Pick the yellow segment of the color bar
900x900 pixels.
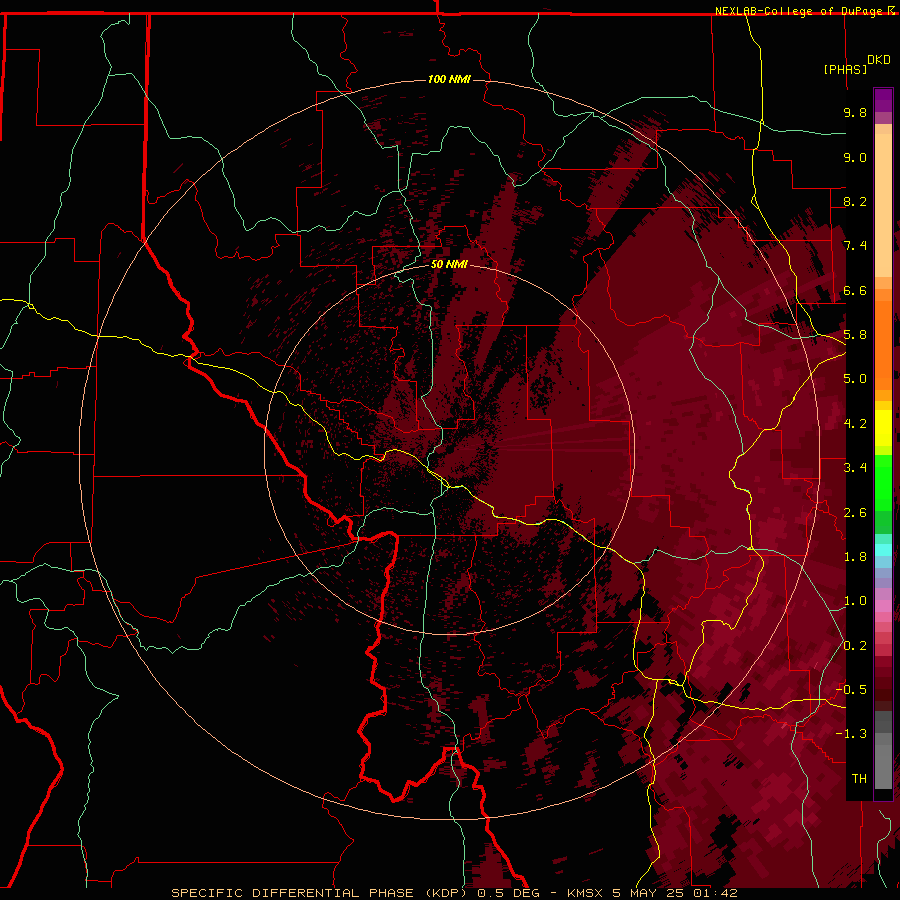tap(883, 428)
